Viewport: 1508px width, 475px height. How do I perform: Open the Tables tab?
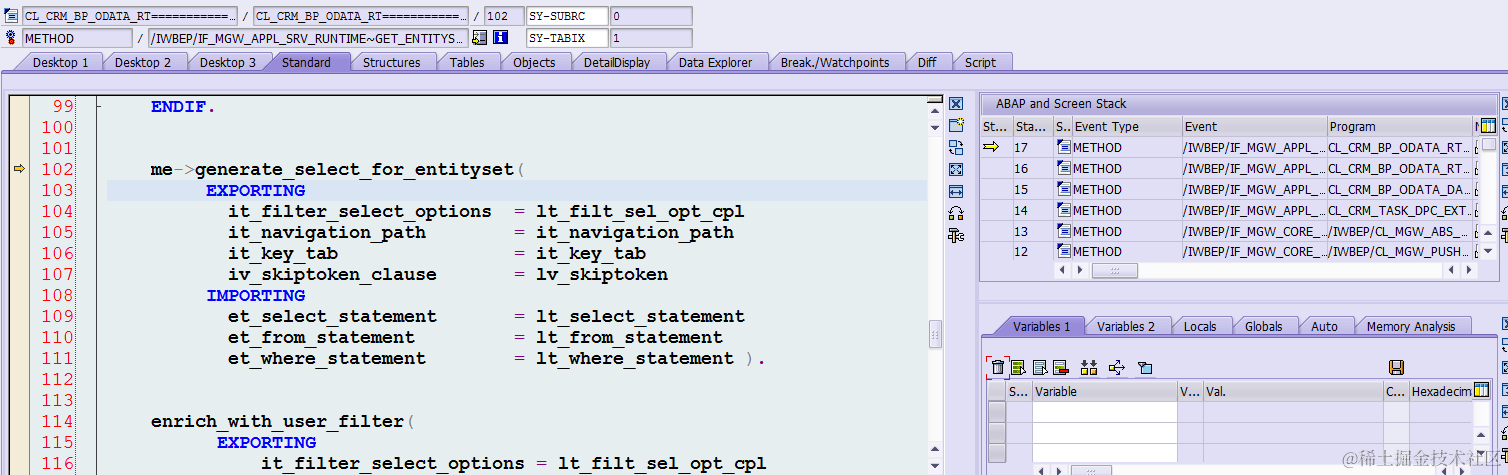click(467, 62)
